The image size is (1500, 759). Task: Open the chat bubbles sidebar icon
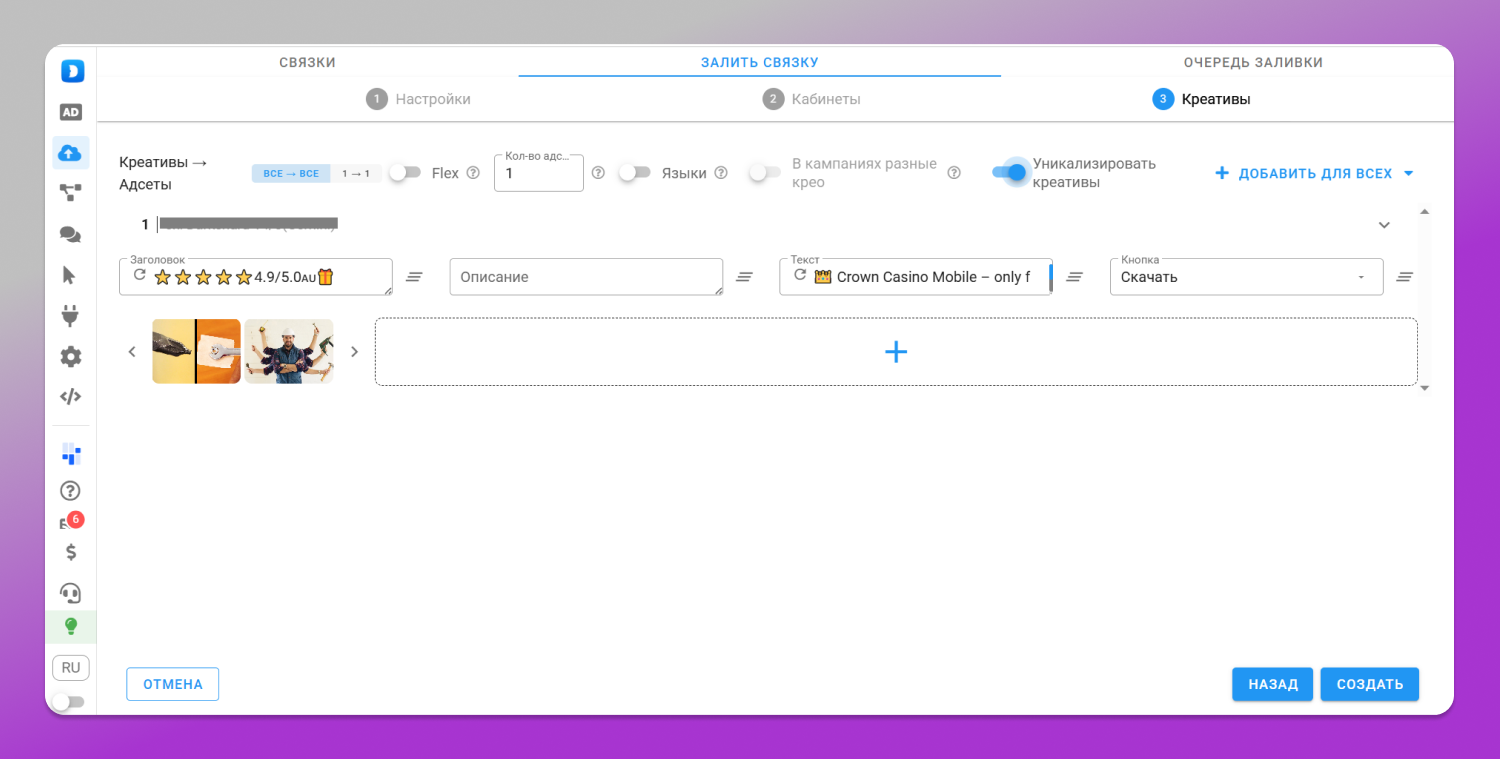click(x=71, y=235)
